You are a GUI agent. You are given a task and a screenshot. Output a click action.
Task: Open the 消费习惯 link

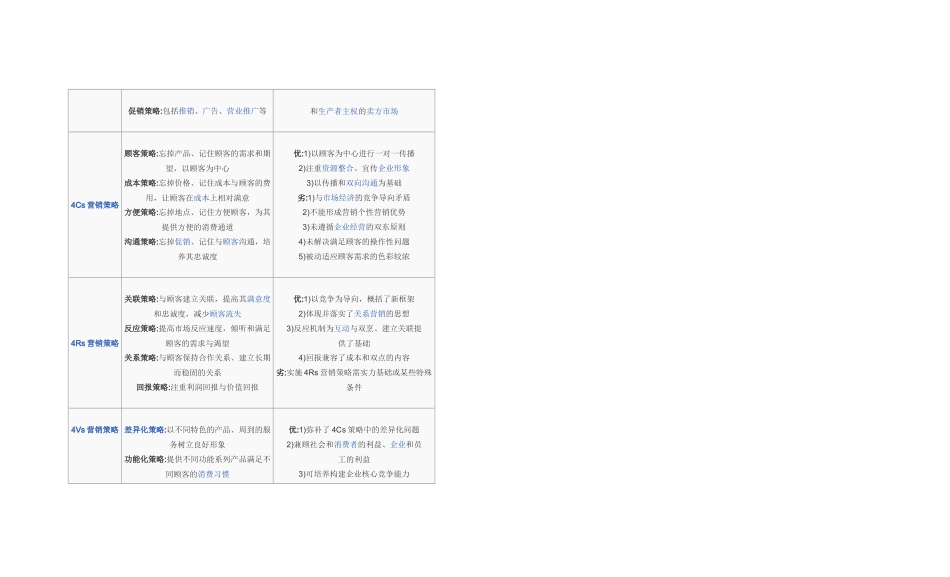[x=214, y=474]
